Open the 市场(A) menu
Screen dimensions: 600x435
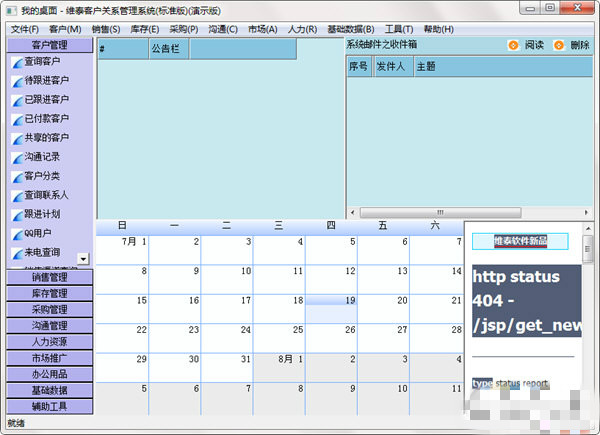point(262,29)
